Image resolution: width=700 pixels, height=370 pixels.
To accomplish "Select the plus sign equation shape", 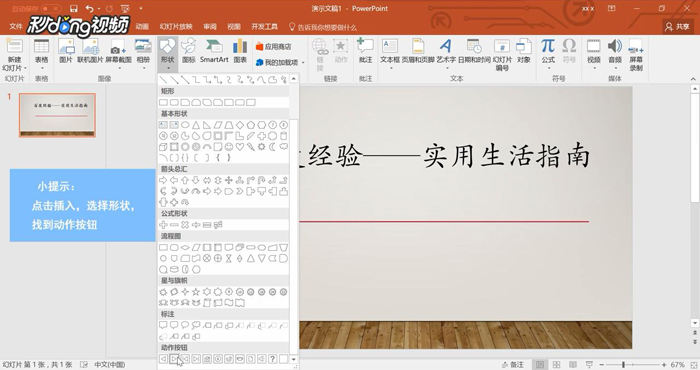I will [163, 225].
